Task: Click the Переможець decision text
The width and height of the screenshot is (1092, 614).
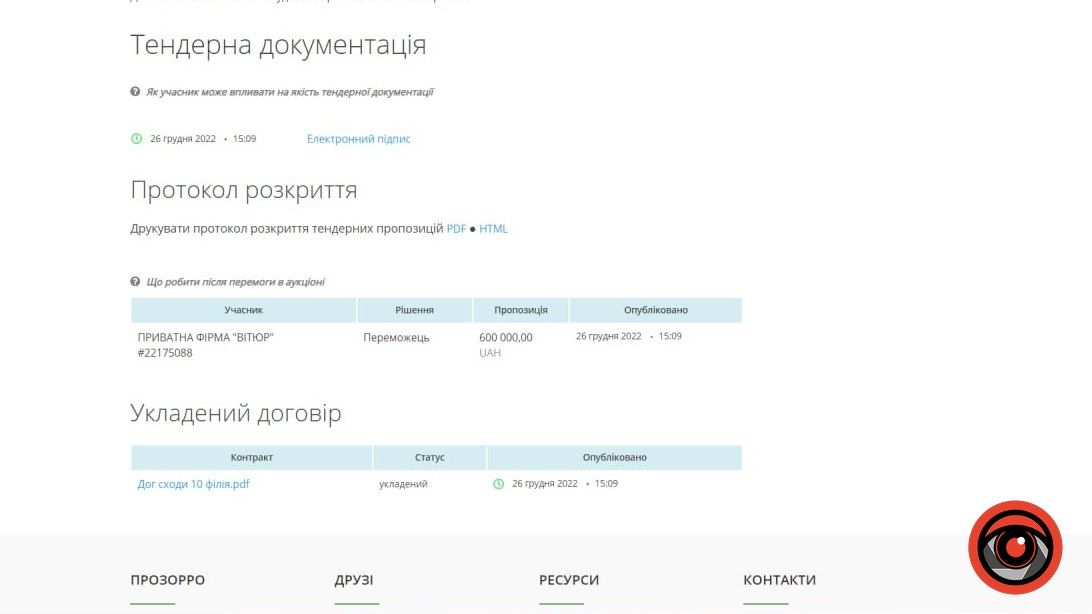Action: click(x=396, y=337)
